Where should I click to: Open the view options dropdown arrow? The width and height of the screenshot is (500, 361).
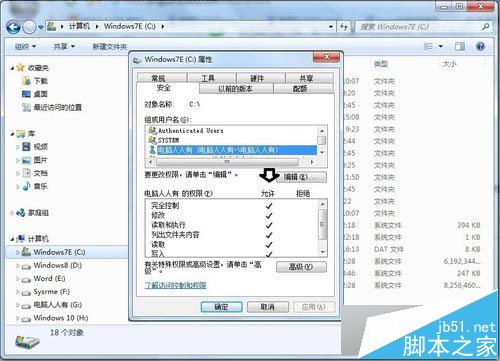click(441, 46)
